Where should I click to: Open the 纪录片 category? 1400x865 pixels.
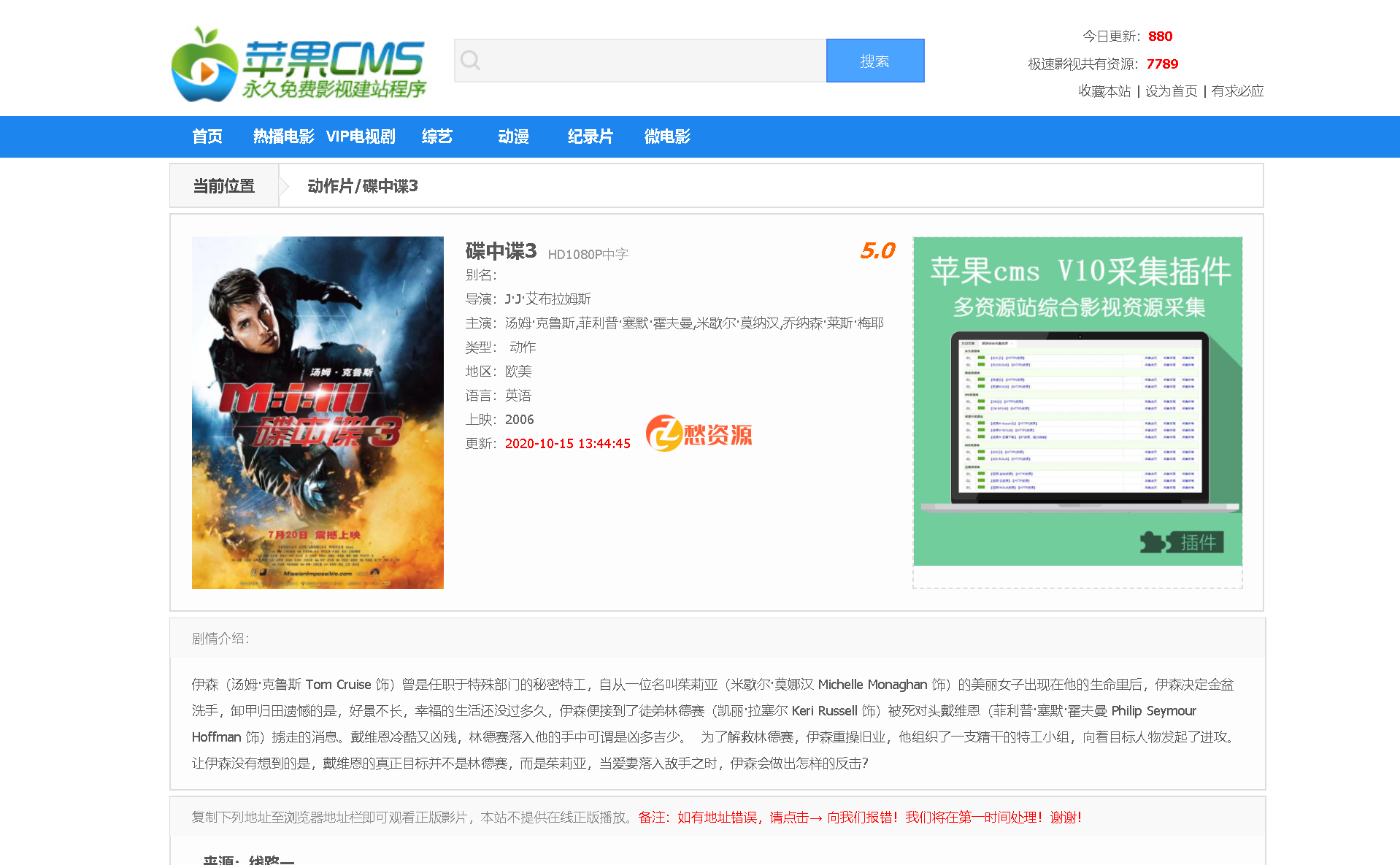point(591,137)
